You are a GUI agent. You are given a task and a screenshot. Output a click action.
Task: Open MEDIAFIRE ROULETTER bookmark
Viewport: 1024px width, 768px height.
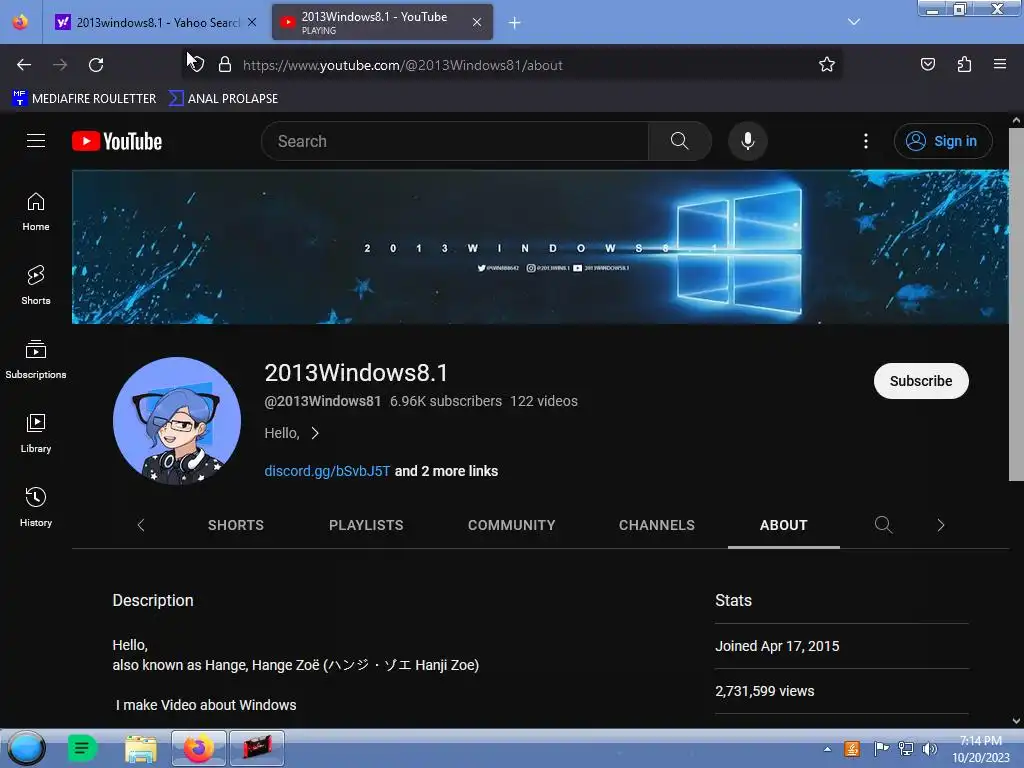84,99
